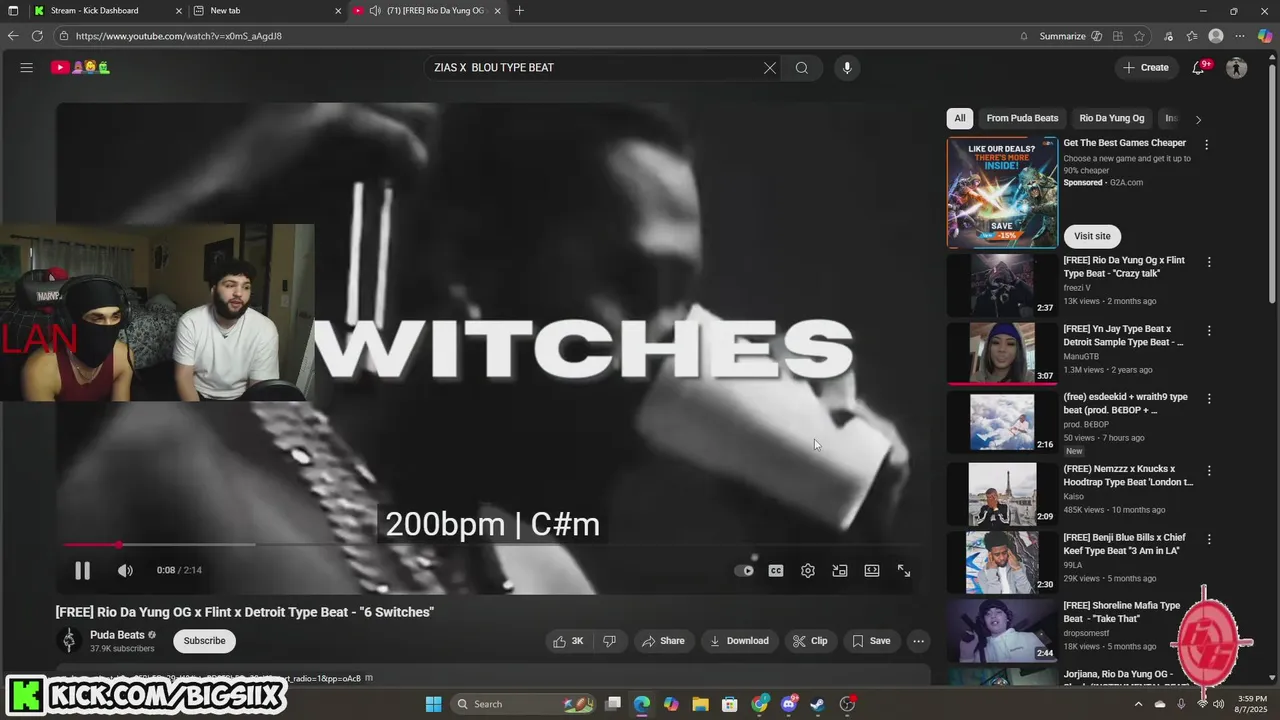Open the 3 Am in LA video title
This screenshot has height=720, width=1280.
click(x=1124, y=545)
